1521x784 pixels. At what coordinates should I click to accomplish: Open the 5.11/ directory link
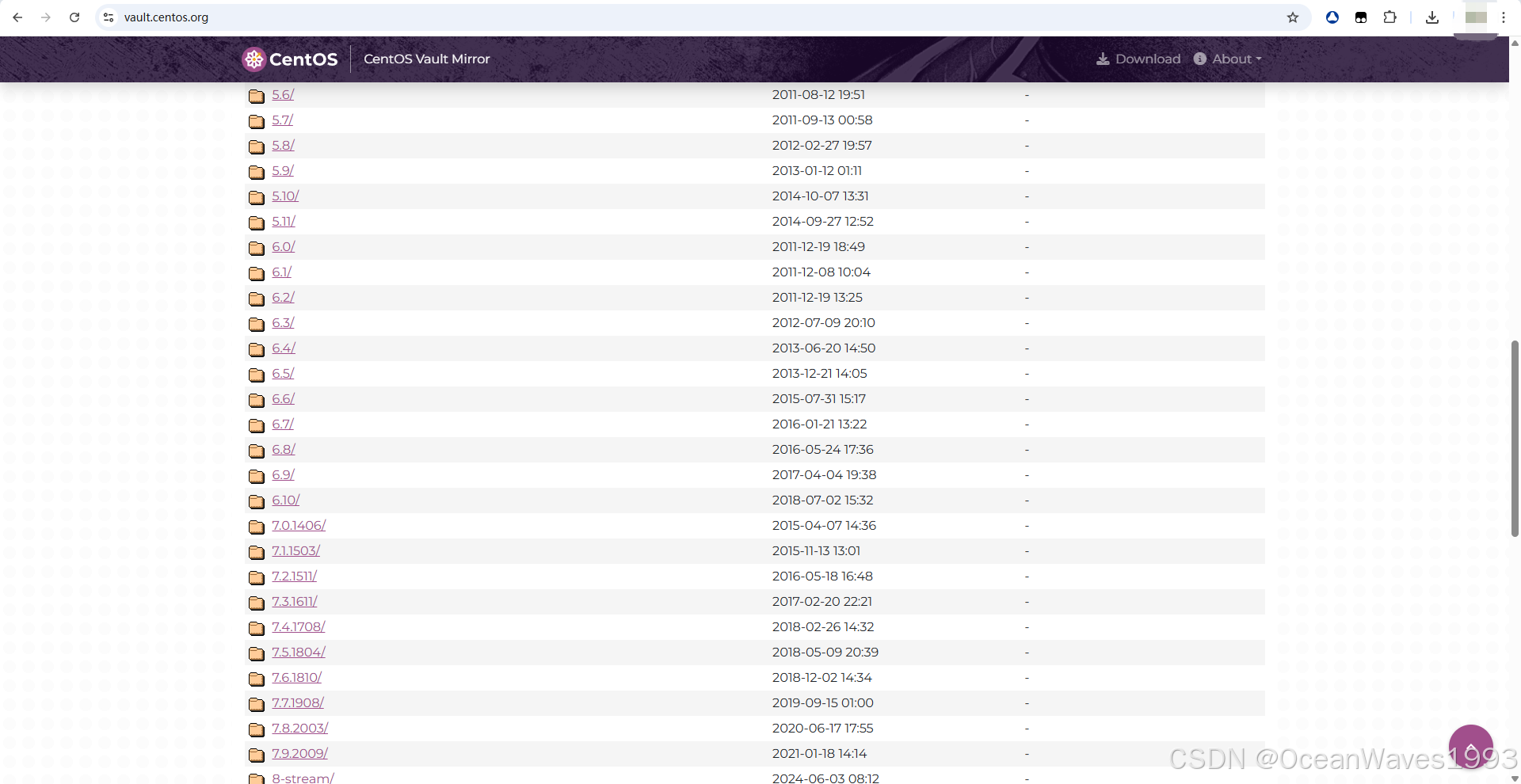(x=284, y=221)
